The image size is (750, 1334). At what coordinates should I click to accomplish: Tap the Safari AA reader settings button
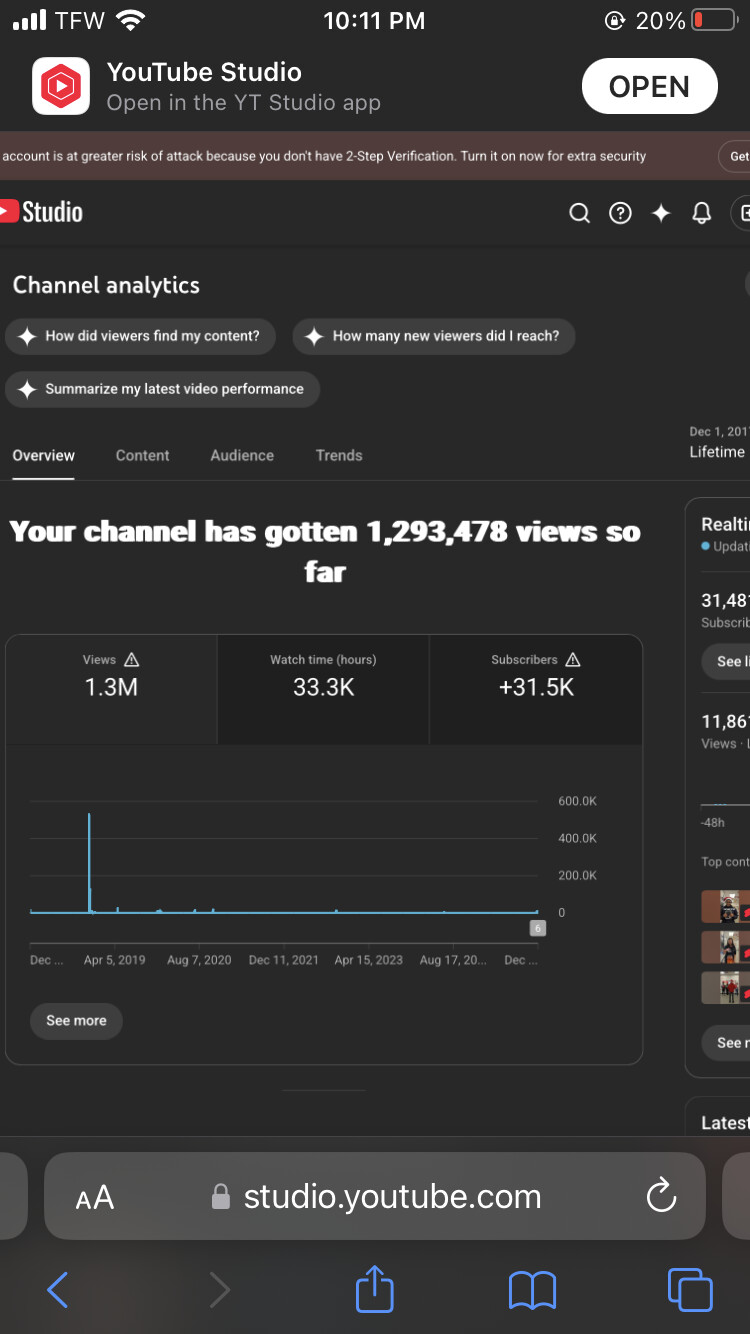[x=95, y=1197]
